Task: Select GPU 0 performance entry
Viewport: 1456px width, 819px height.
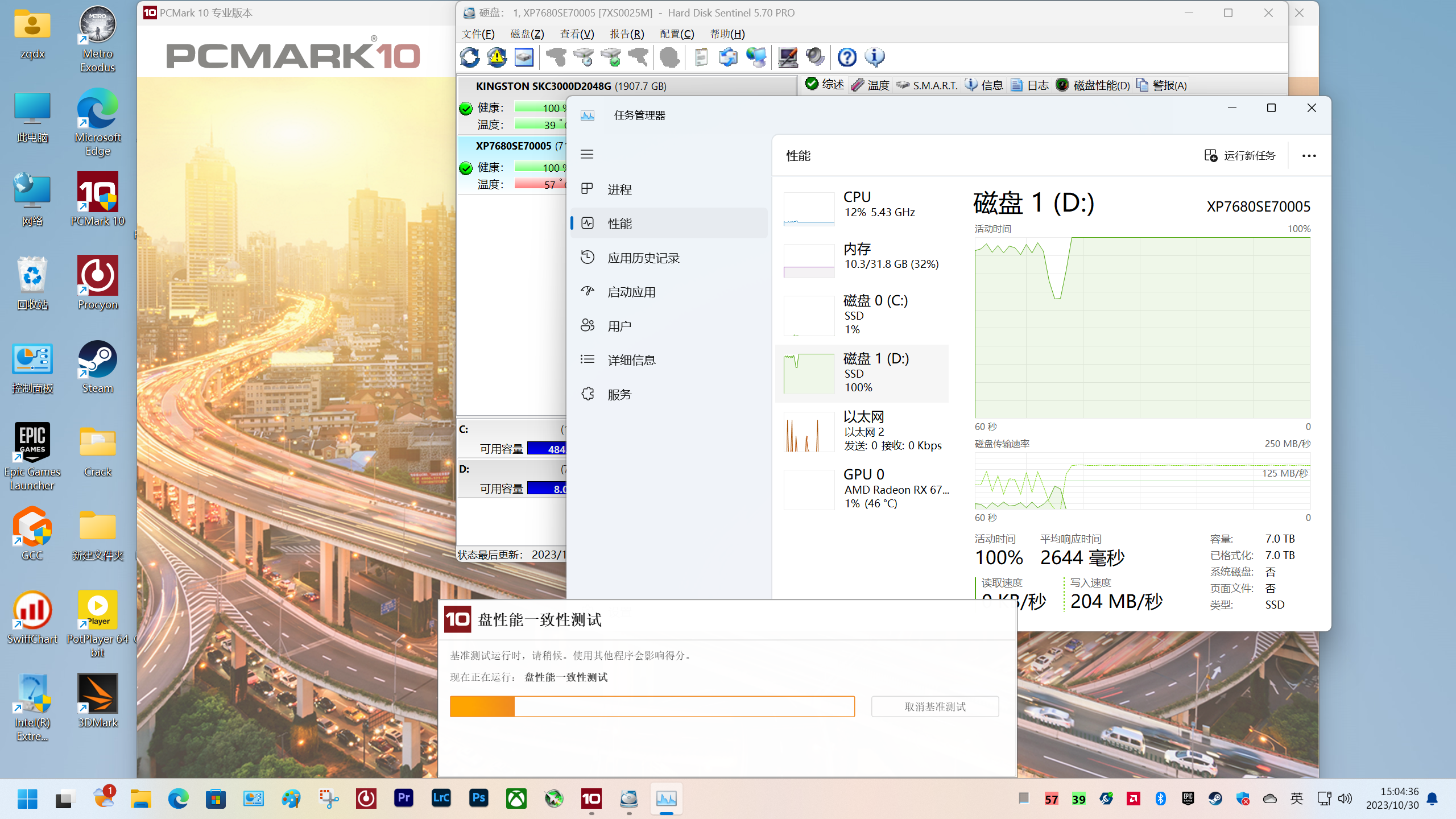Action: click(862, 489)
